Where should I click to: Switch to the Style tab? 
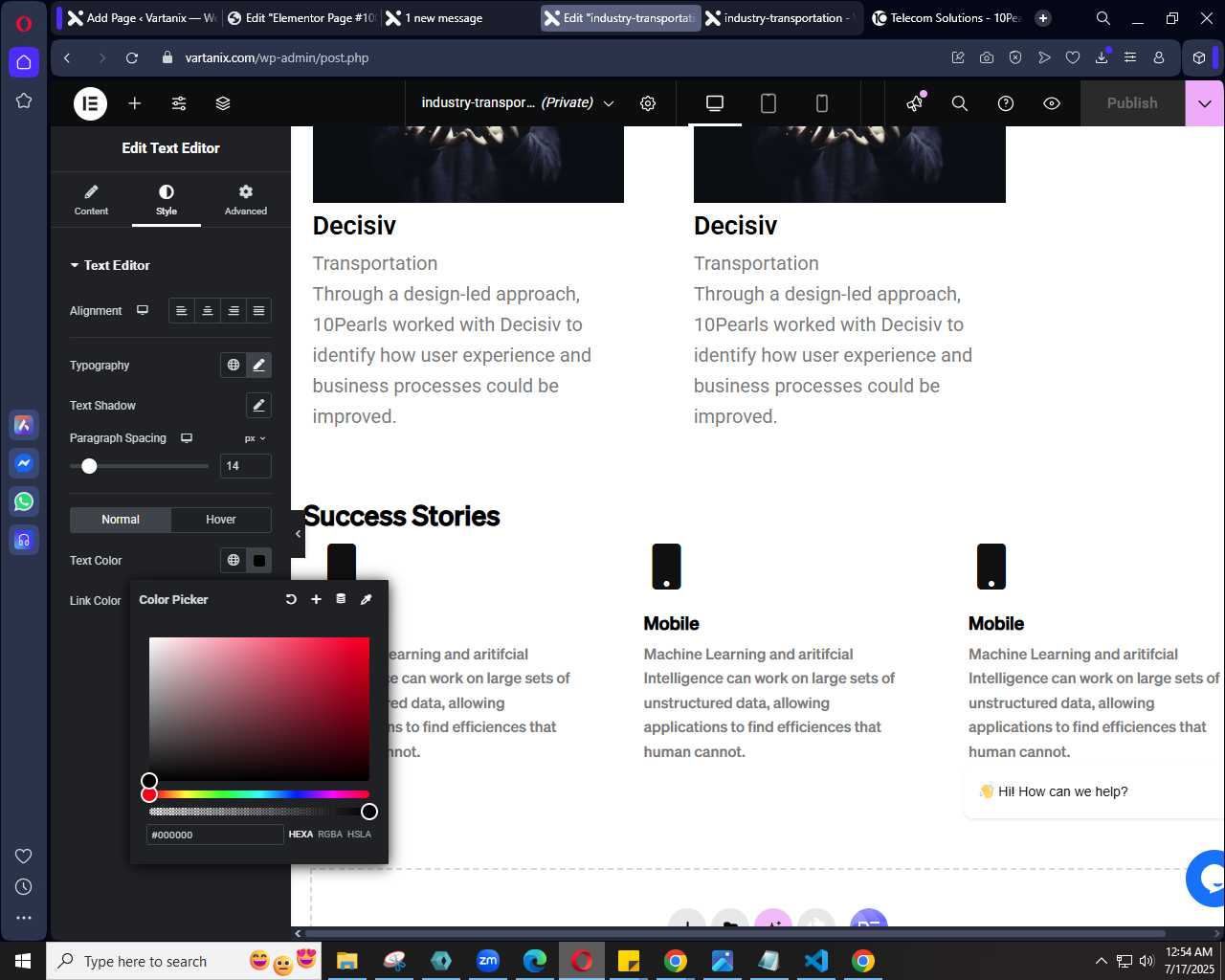point(167,200)
